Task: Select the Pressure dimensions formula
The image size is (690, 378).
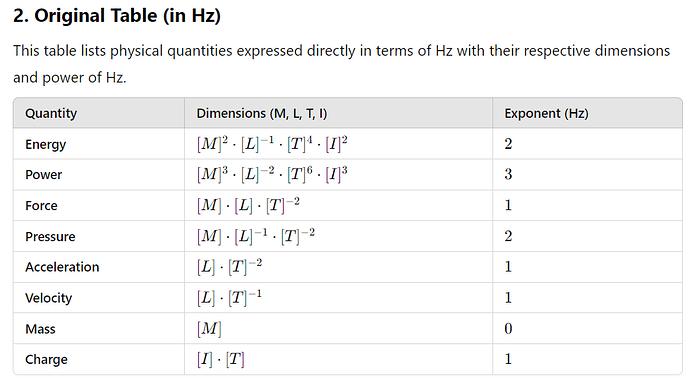Action: pyautogui.click(x=256, y=236)
